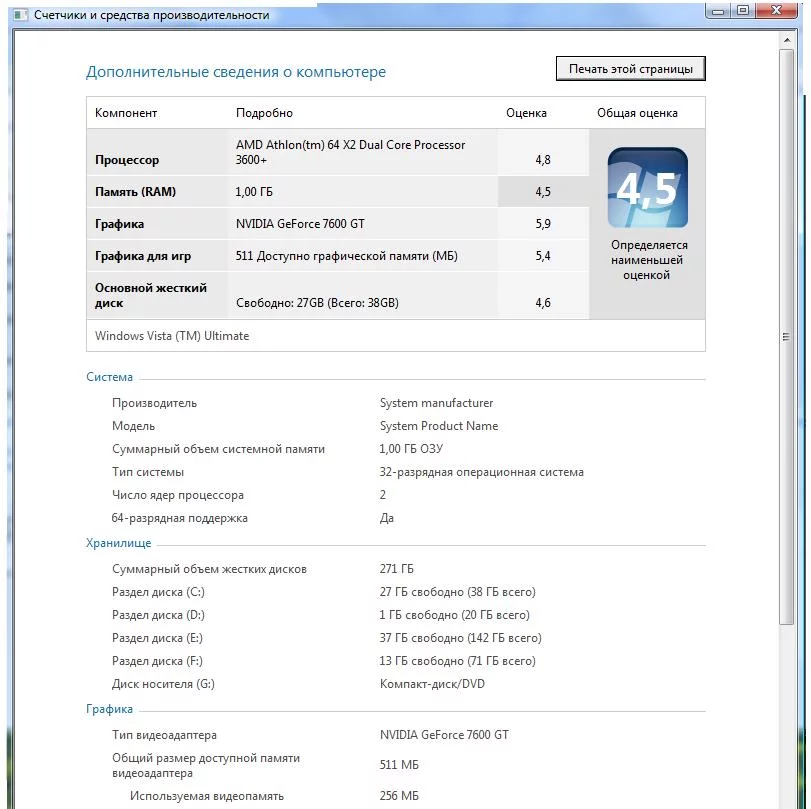Image resolution: width=811 pixels, height=809 pixels.
Task: Click the '511 МБ' video memory value
Action: click(x=399, y=765)
